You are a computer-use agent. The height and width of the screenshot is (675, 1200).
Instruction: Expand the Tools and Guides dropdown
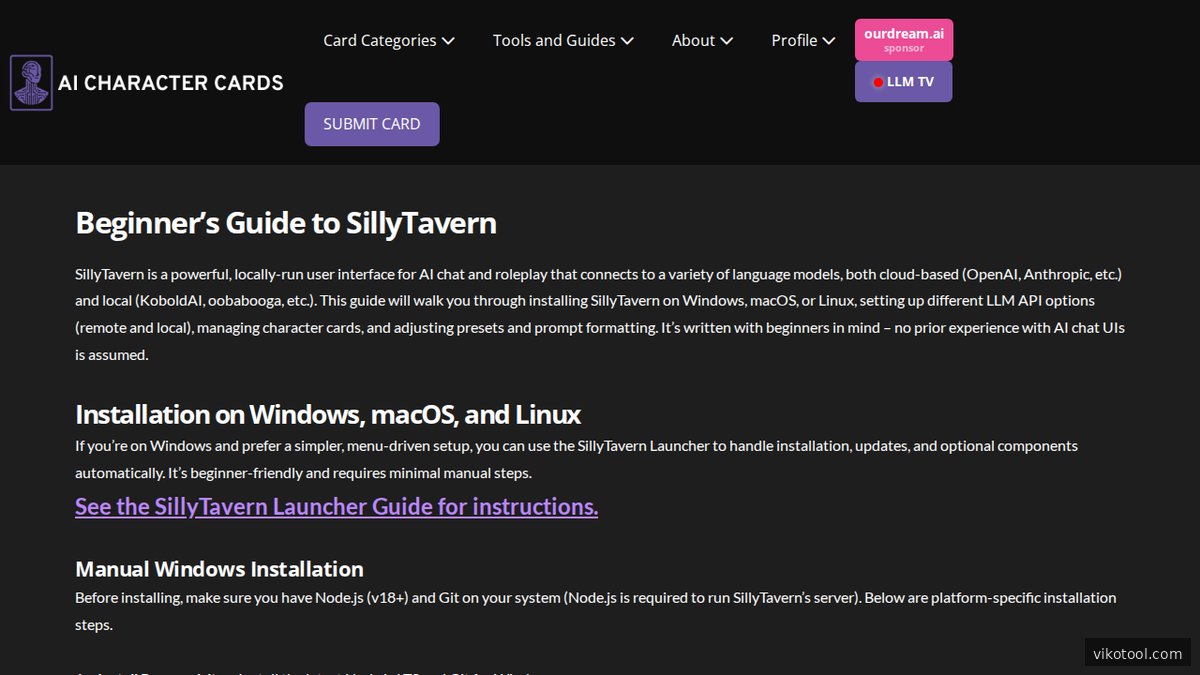pyautogui.click(x=627, y=41)
